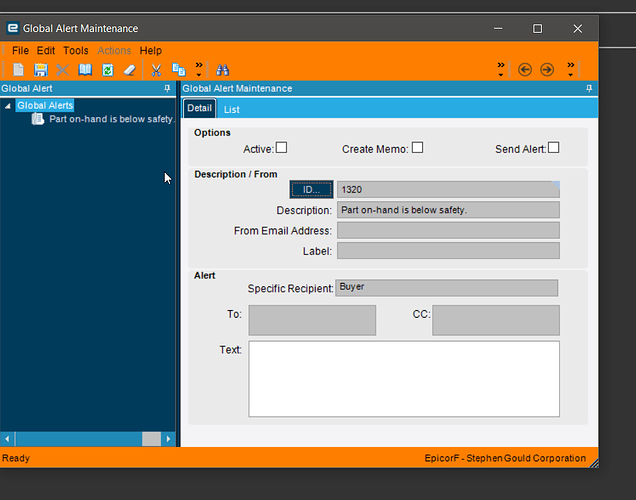The width and height of the screenshot is (636, 500).
Task: Click the right scroll arrow of tree panel
Action: pos(168,439)
